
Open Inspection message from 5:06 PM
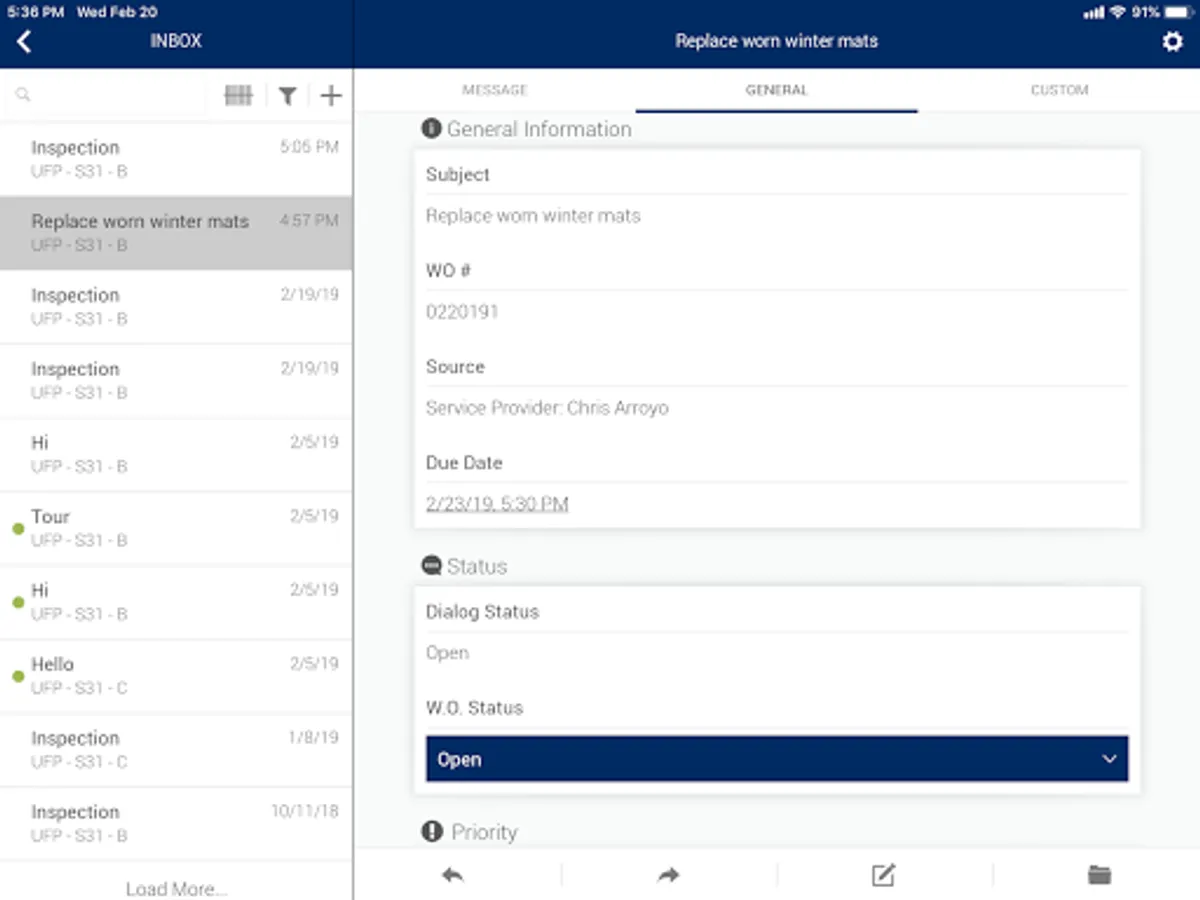click(x=176, y=159)
